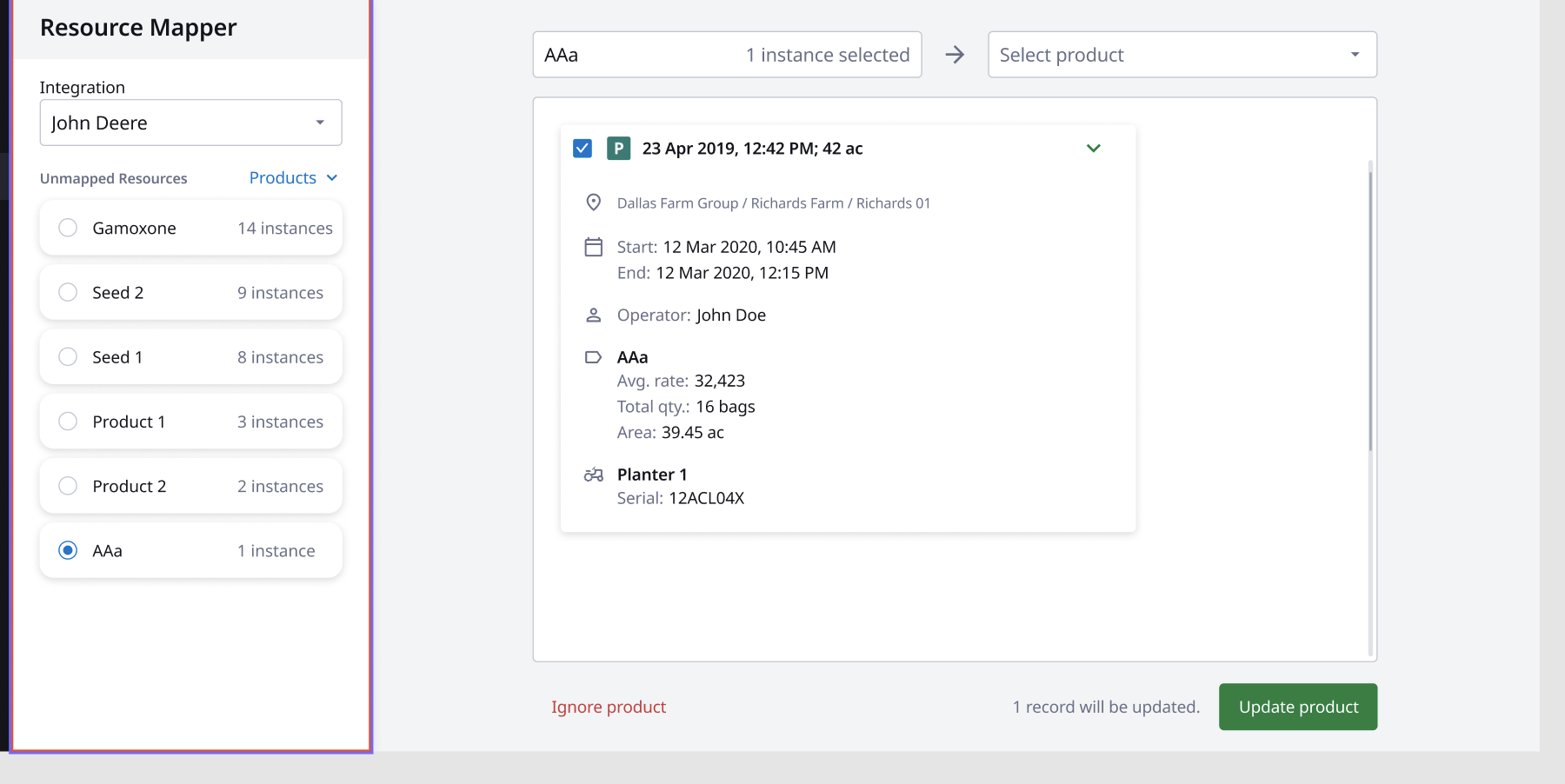Image resolution: width=1565 pixels, height=784 pixels.
Task: Click the calendar icon beside Start date
Action: pos(593,247)
